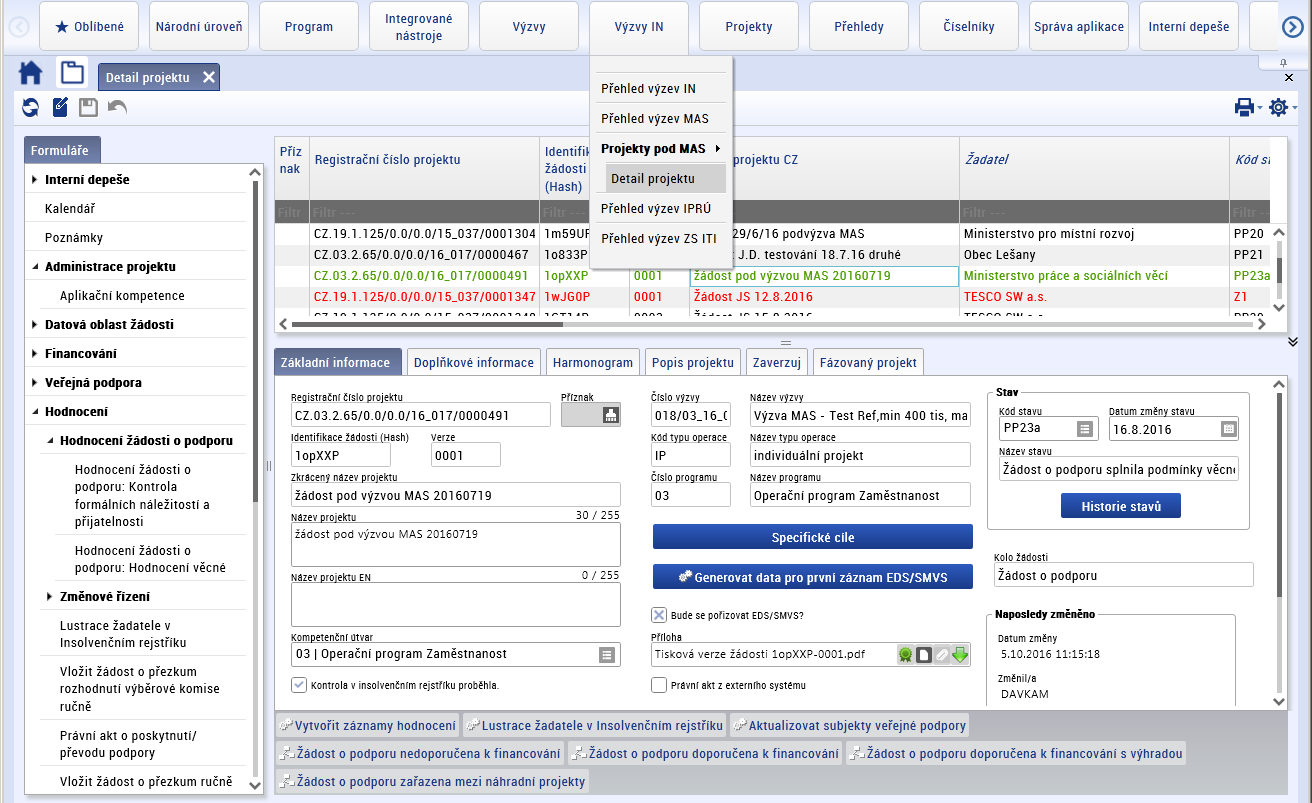Download the attachment with the green arrow
Viewport: 1312px width, 803px height.
tap(960, 655)
